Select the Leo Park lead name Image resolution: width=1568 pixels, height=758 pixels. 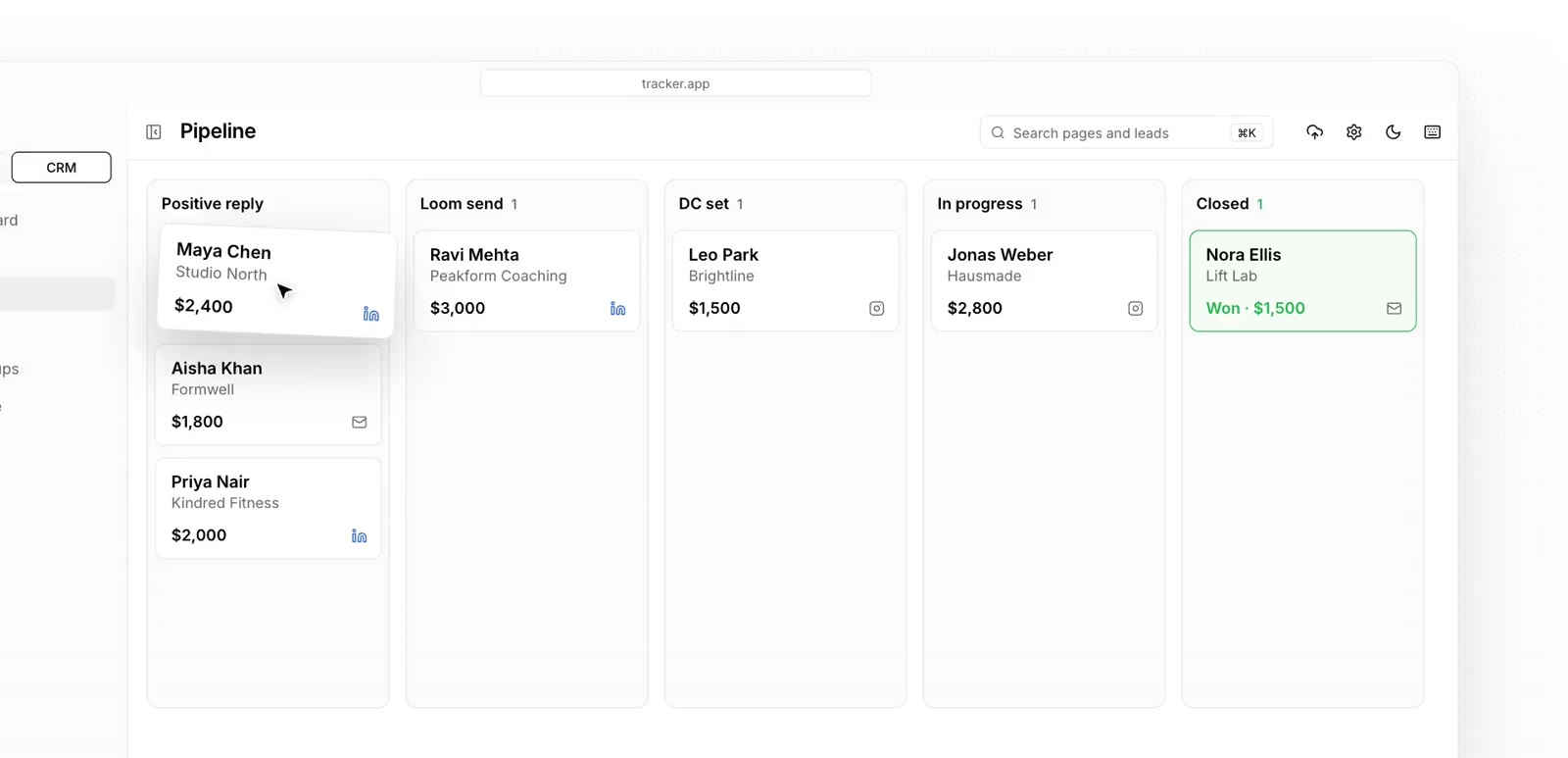point(723,255)
